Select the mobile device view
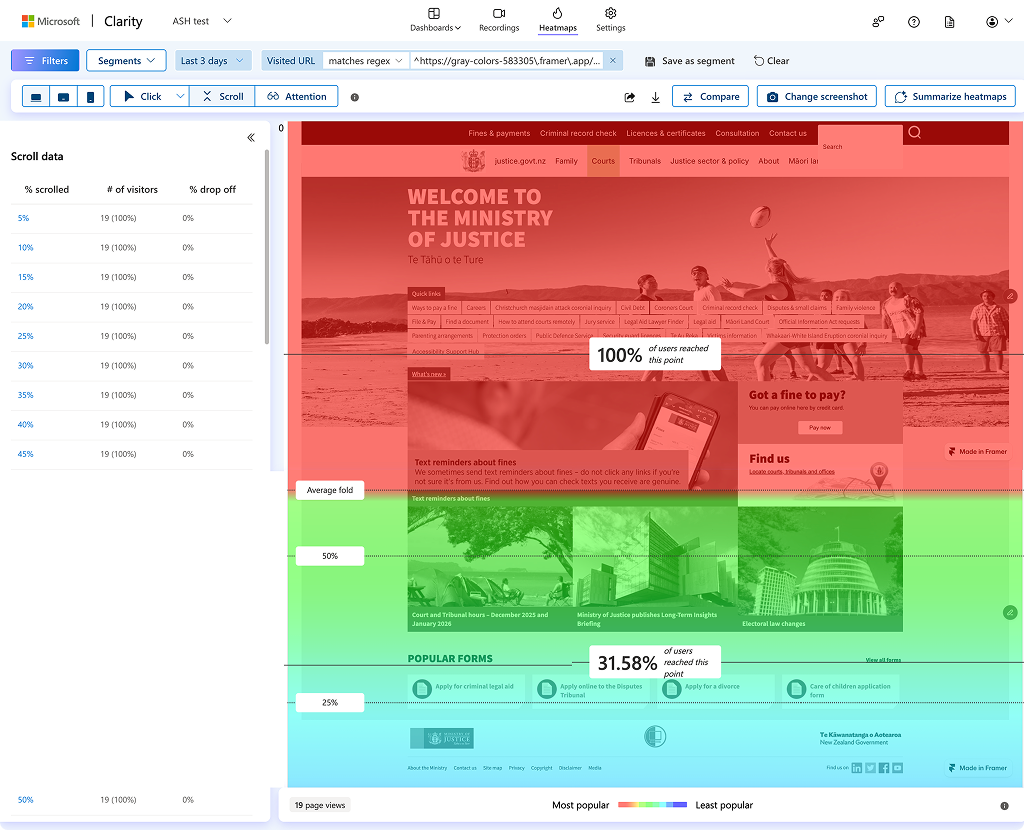Screen dimensions: 1024x830 90,97
